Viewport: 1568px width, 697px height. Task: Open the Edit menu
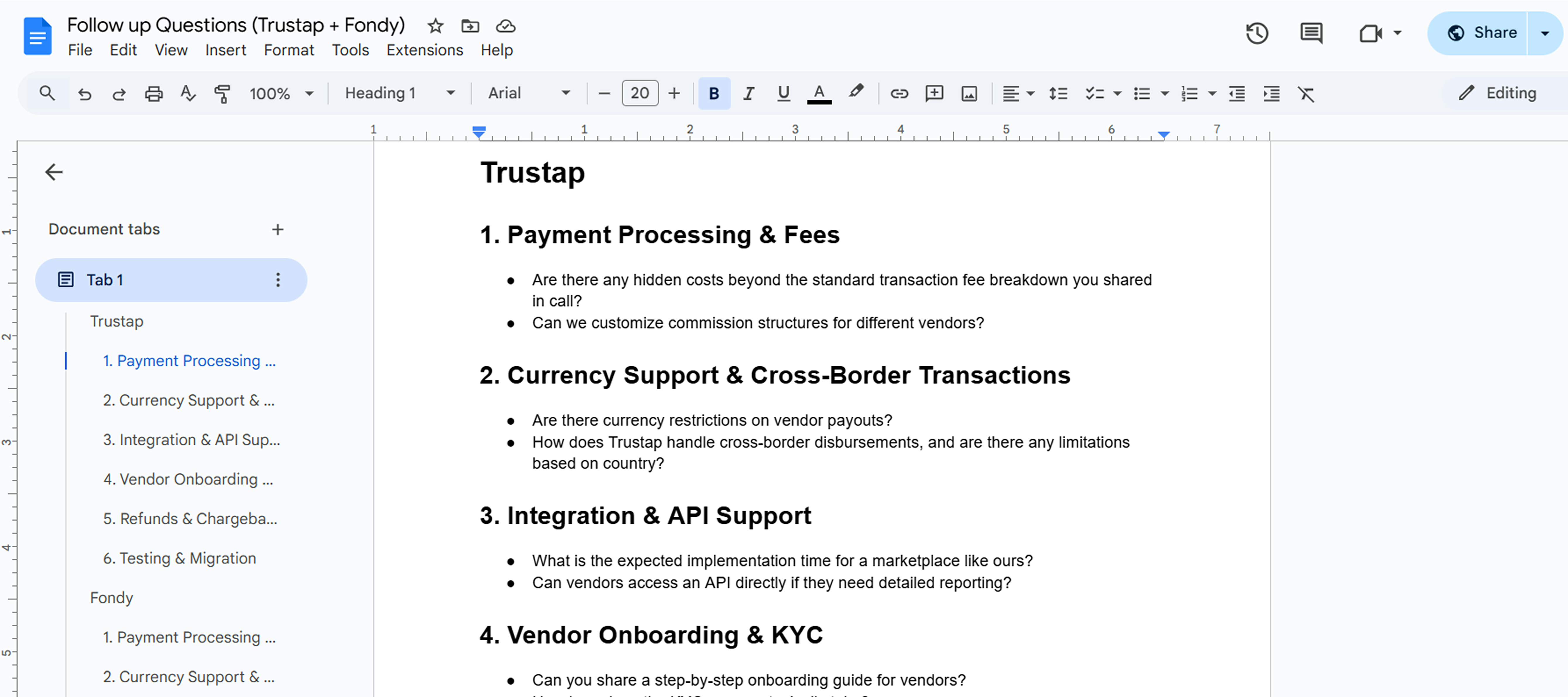[124, 50]
